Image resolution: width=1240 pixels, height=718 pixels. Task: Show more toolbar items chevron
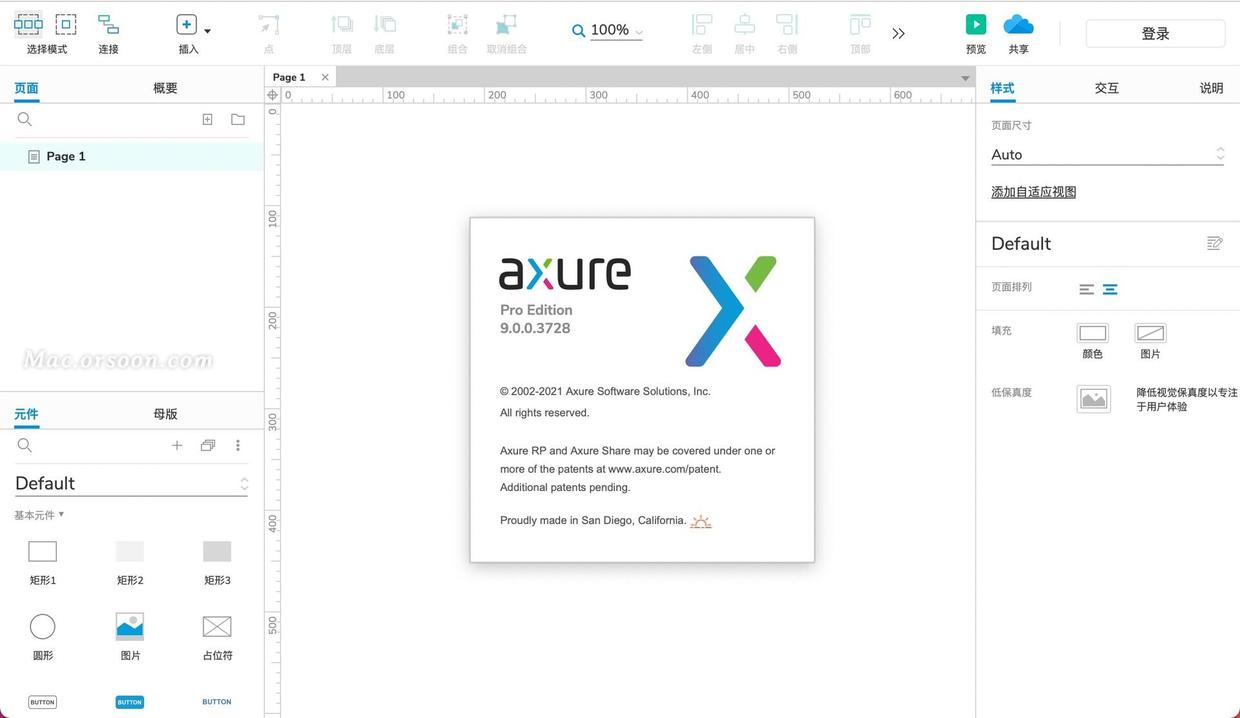pos(898,33)
